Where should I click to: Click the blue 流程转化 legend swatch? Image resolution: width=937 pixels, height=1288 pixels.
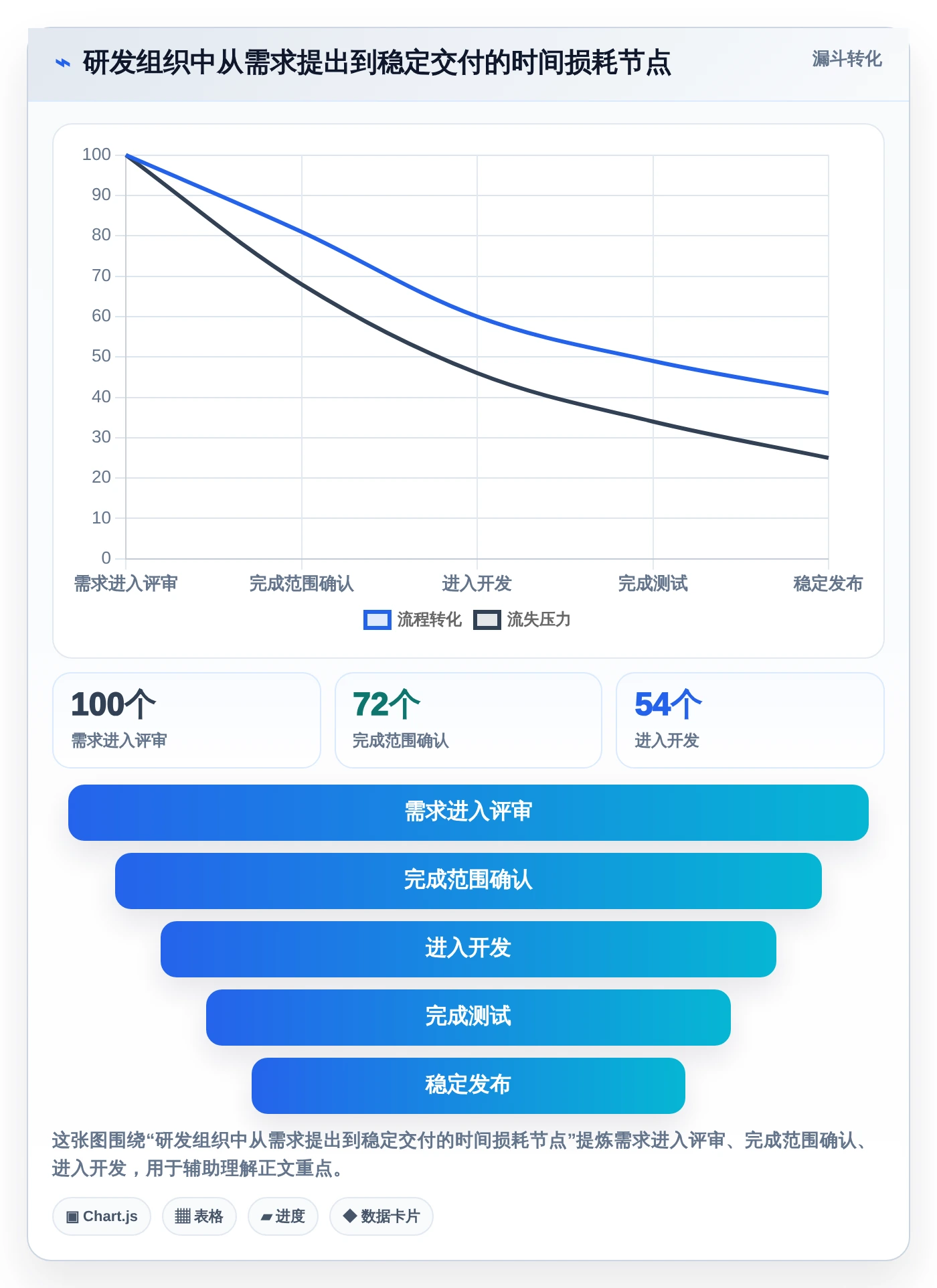377,620
